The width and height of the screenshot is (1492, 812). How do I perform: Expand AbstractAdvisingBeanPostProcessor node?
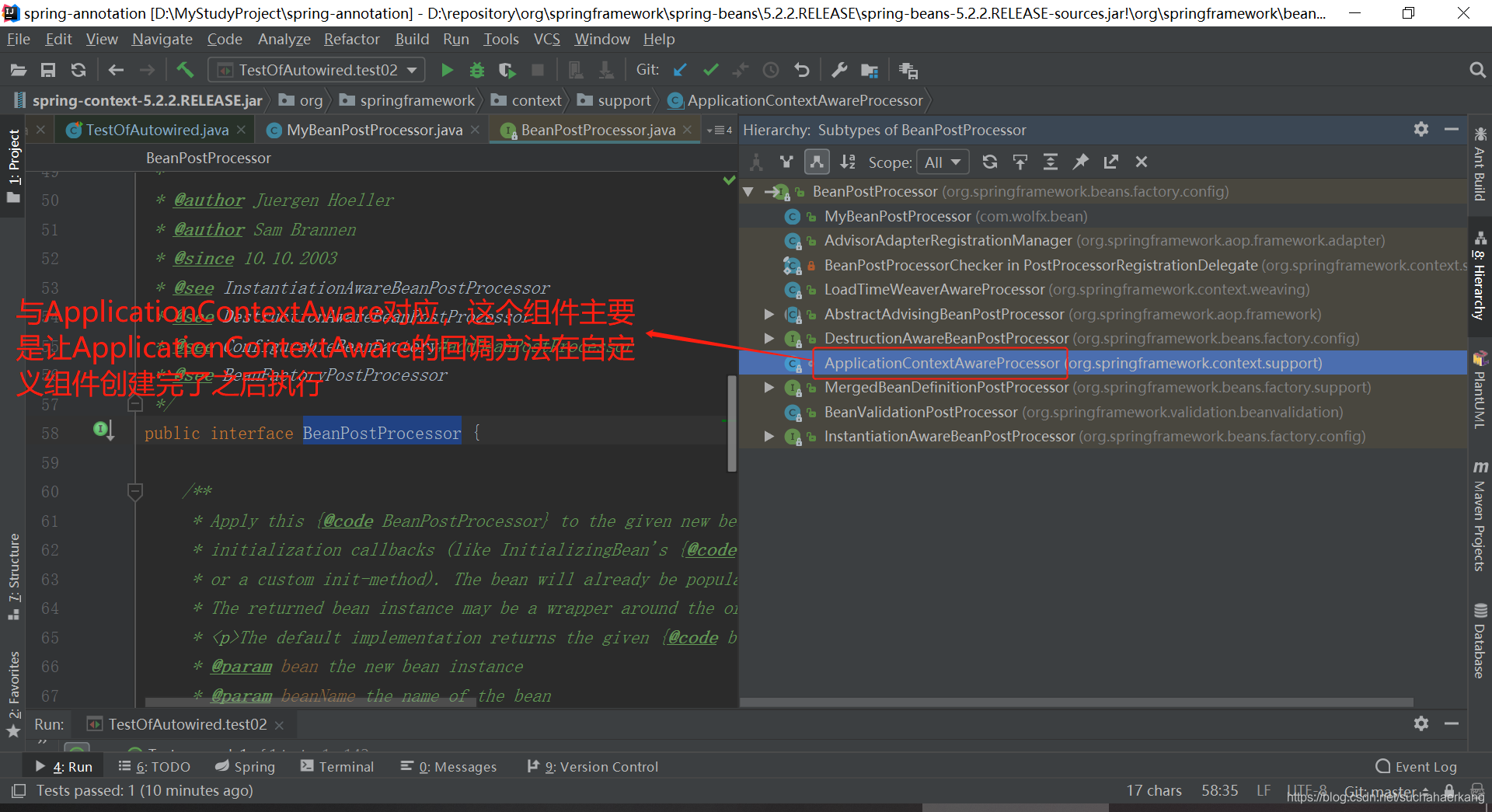click(x=769, y=315)
